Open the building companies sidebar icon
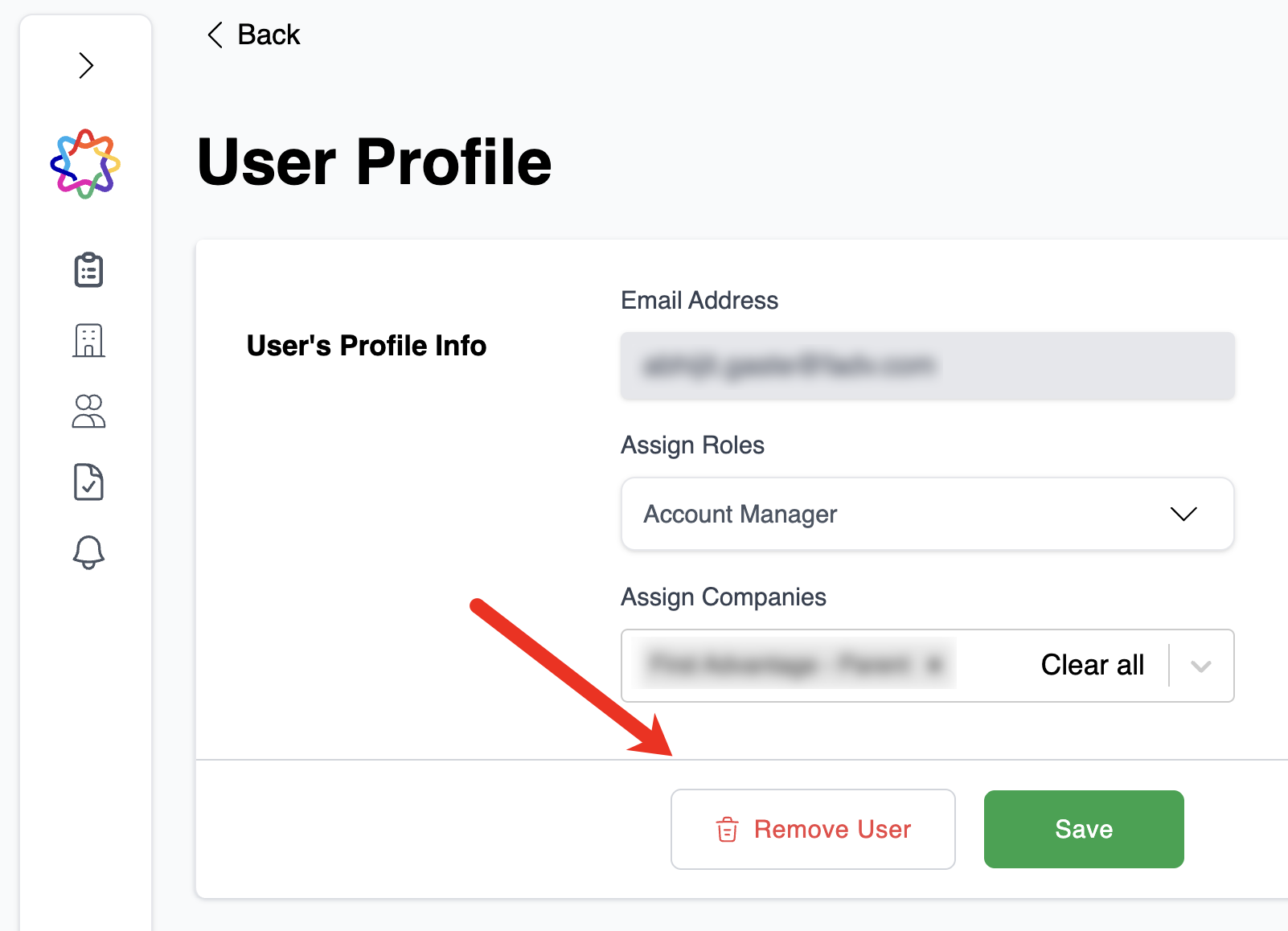Viewport: 1288px width, 931px height. pyautogui.click(x=88, y=341)
